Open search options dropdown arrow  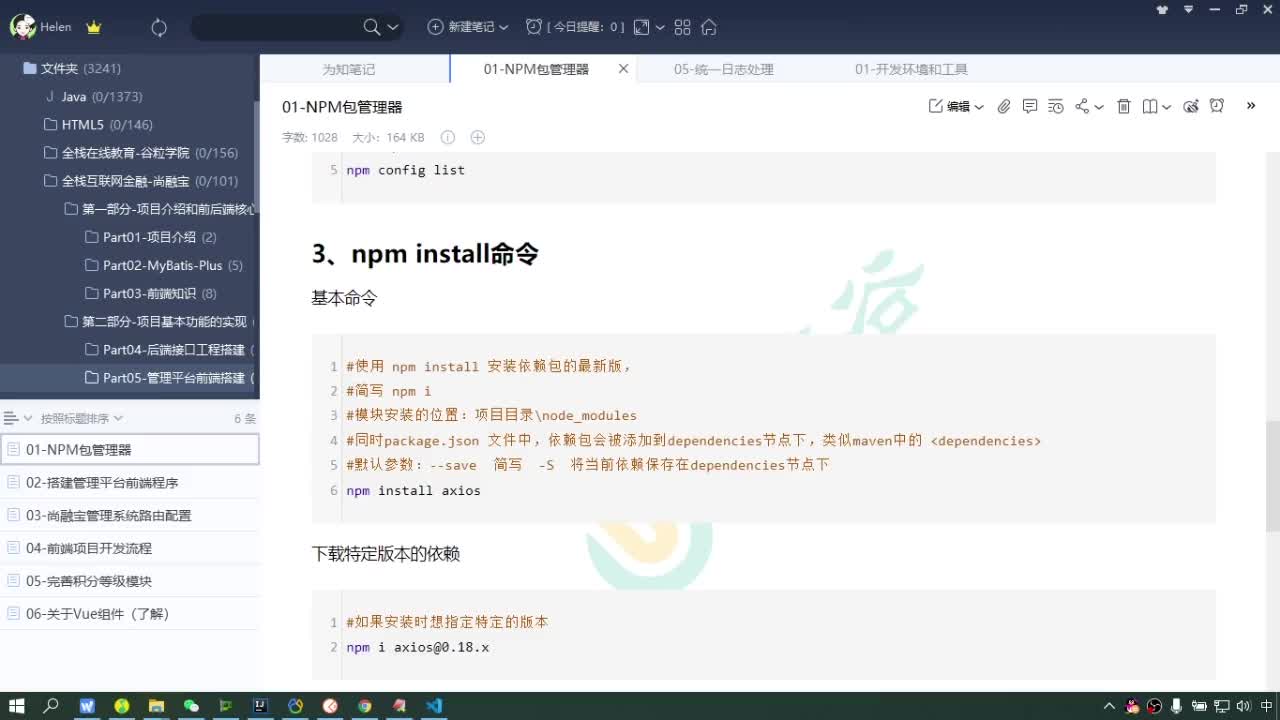[x=393, y=27]
